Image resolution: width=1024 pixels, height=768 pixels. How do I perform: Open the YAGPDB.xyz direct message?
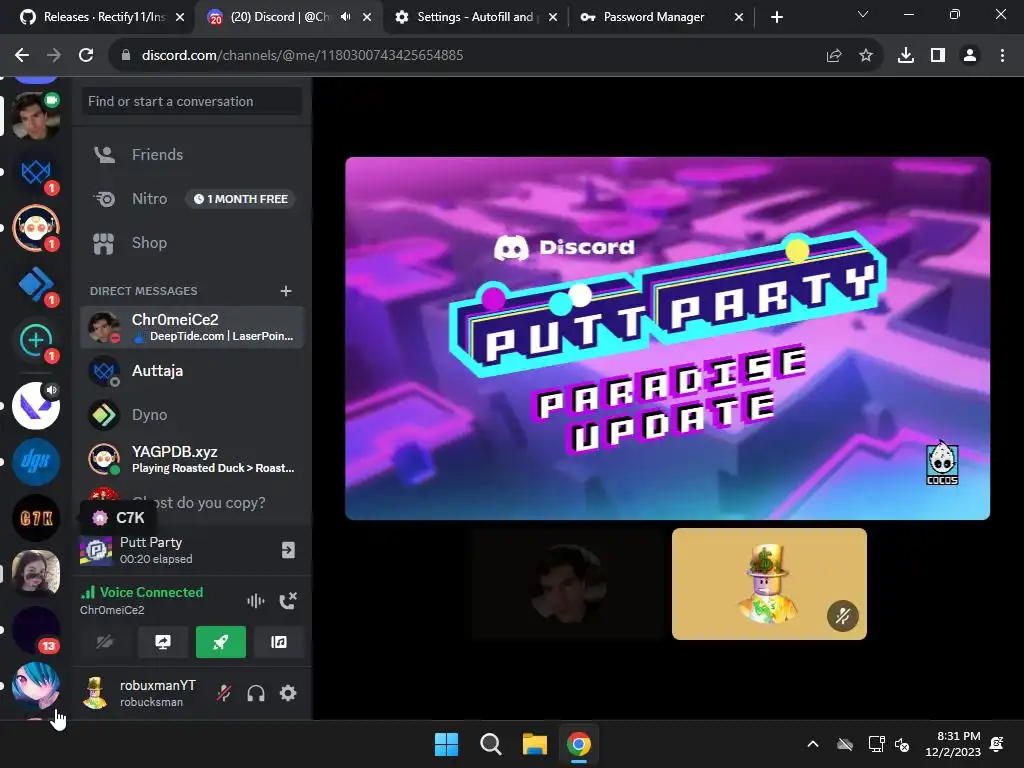[192, 459]
